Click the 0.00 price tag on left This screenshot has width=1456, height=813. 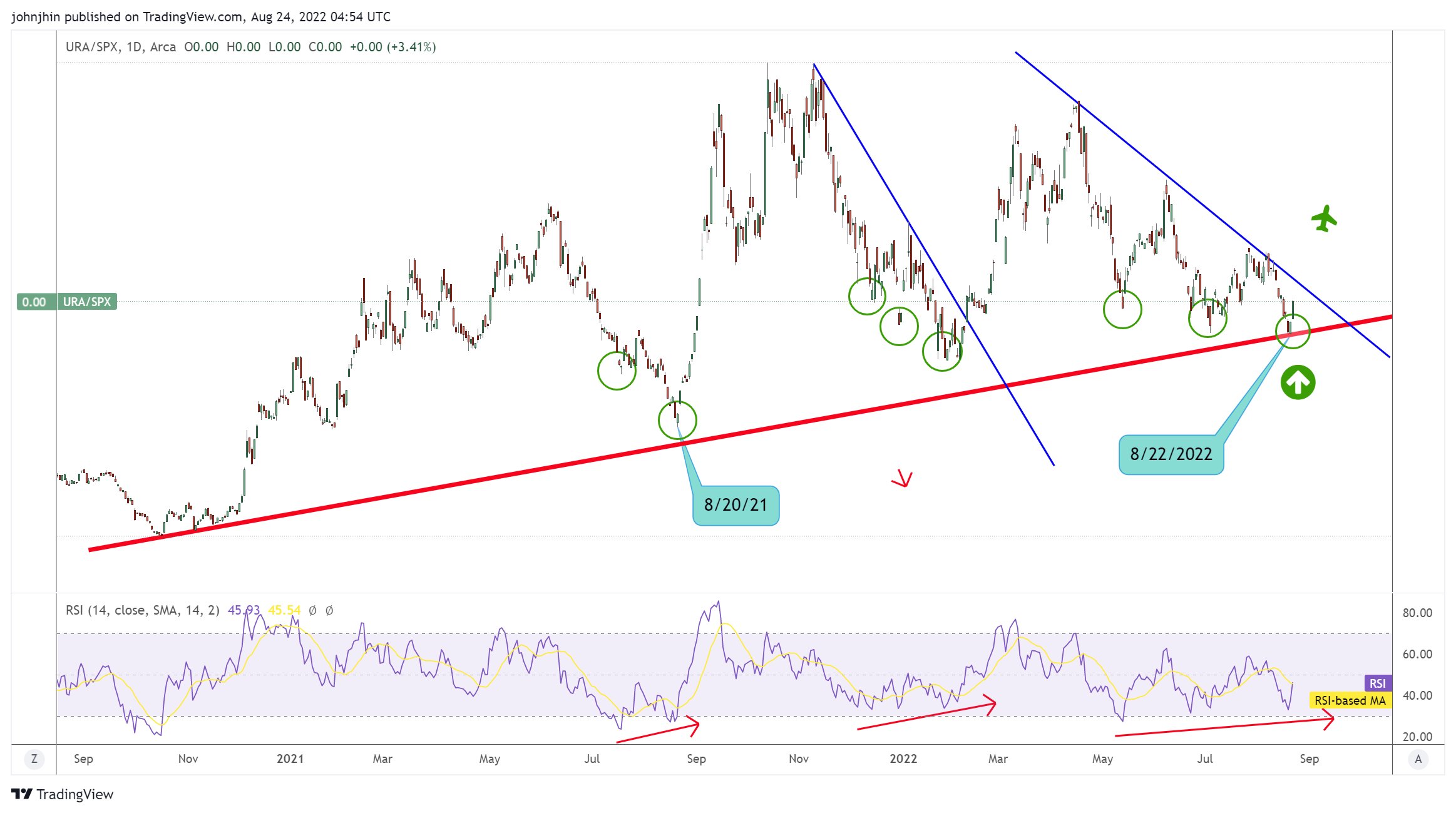[x=34, y=302]
